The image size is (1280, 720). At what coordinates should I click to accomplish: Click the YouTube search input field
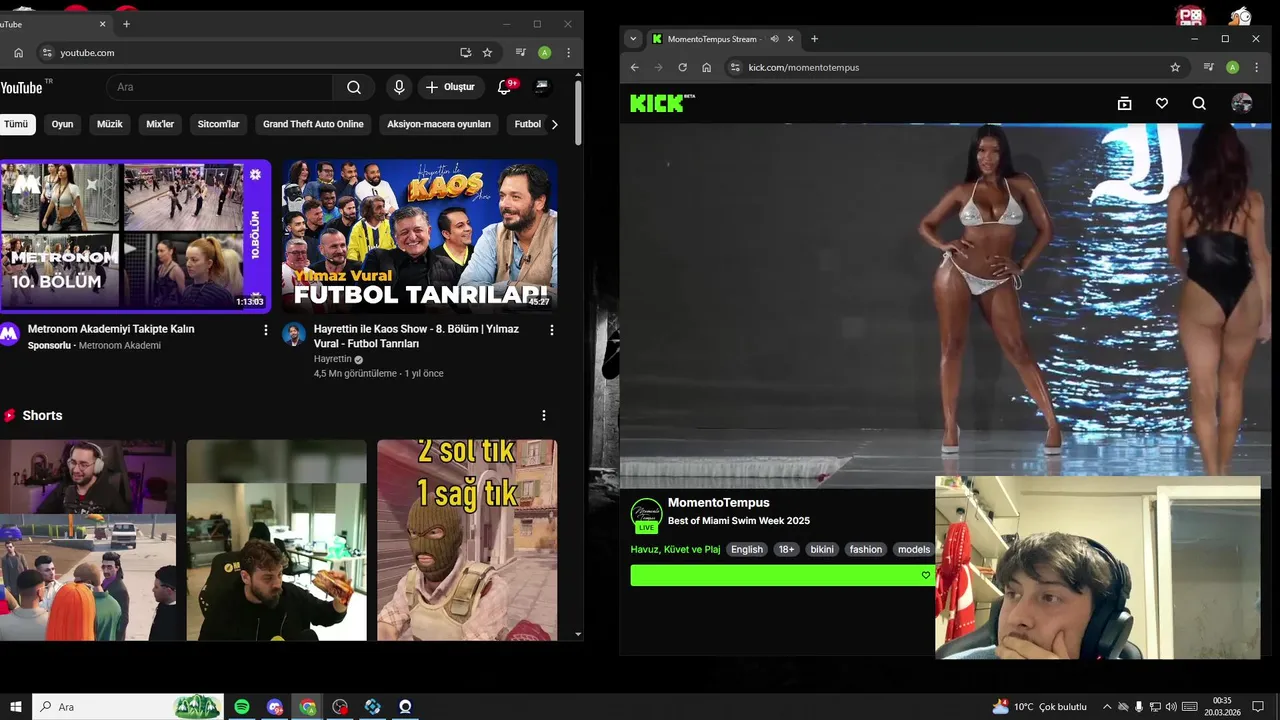pyautogui.click(x=219, y=87)
